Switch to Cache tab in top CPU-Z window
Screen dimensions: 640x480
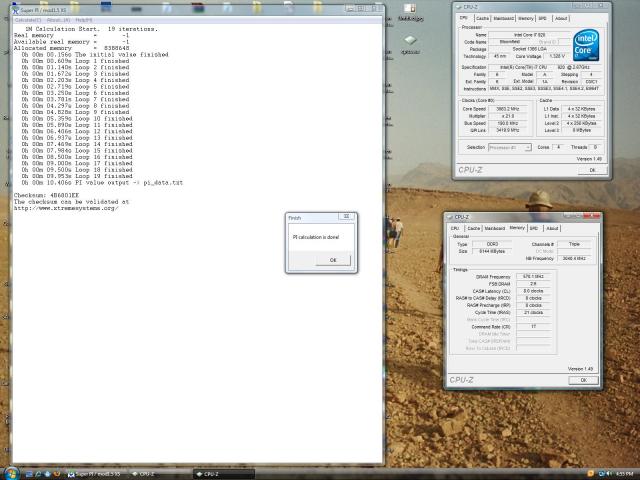click(x=482, y=18)
